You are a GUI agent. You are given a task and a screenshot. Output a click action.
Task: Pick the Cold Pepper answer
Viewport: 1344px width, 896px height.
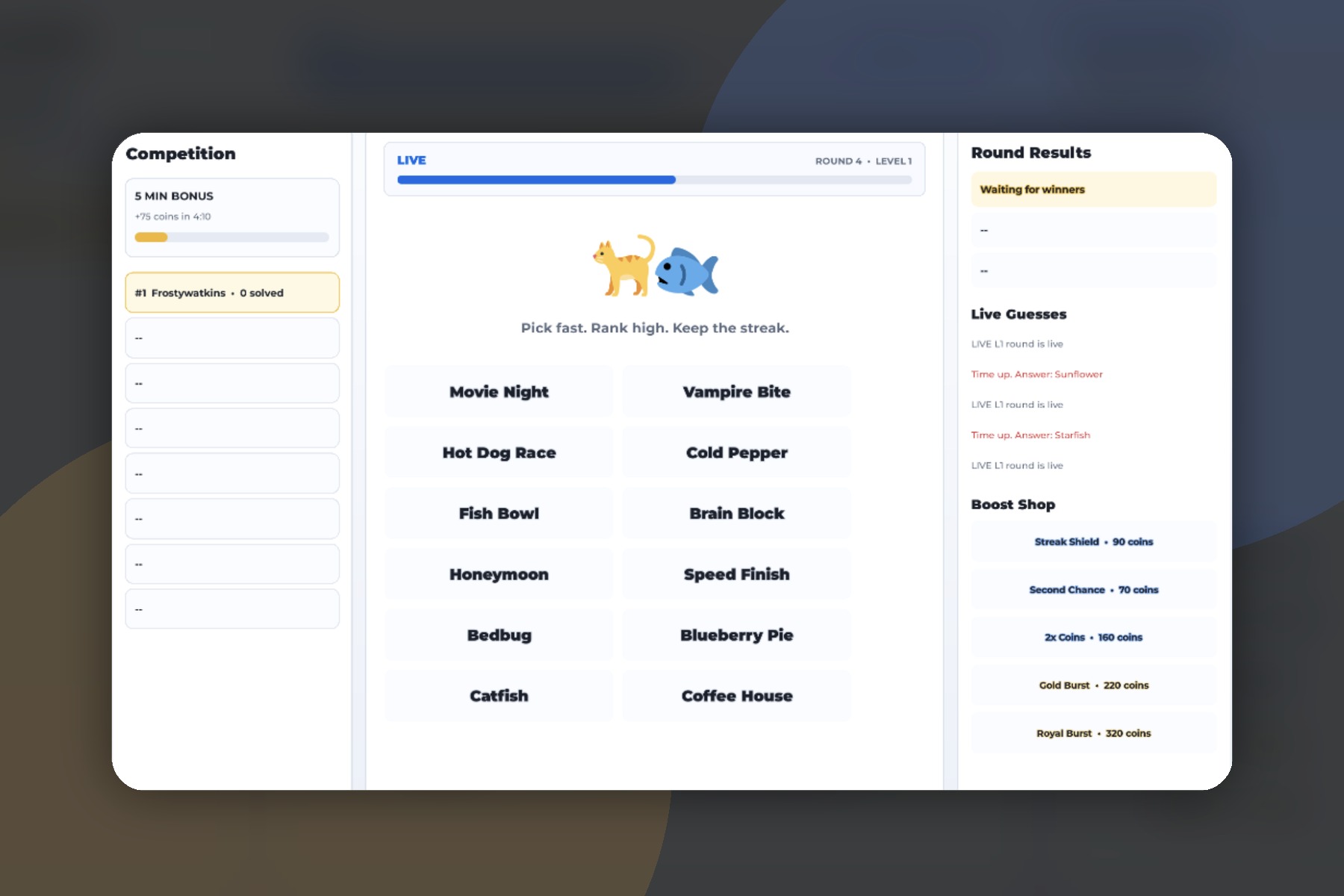pyautogui.click(x=737, y=452)
